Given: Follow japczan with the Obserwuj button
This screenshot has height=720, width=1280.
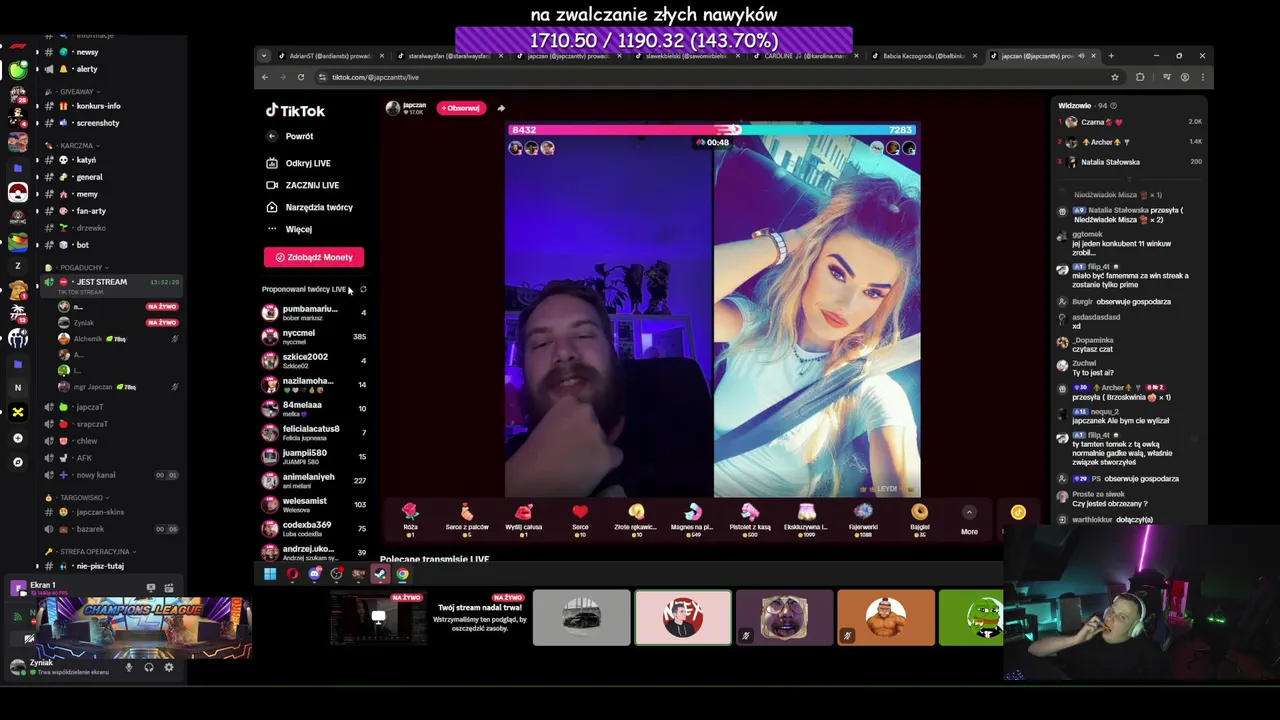Looking at the screenshot, I should tap(461, 108).
